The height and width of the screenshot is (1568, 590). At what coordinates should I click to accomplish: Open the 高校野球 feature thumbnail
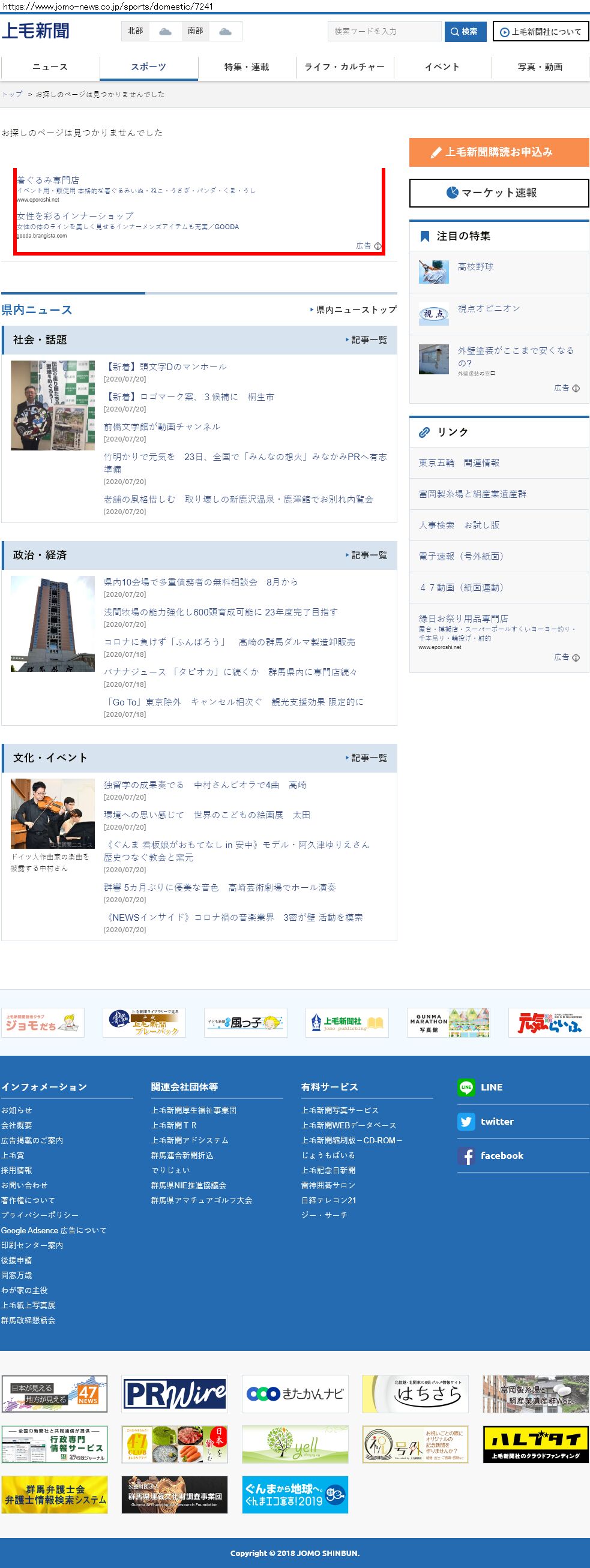(x=433, y=272)
